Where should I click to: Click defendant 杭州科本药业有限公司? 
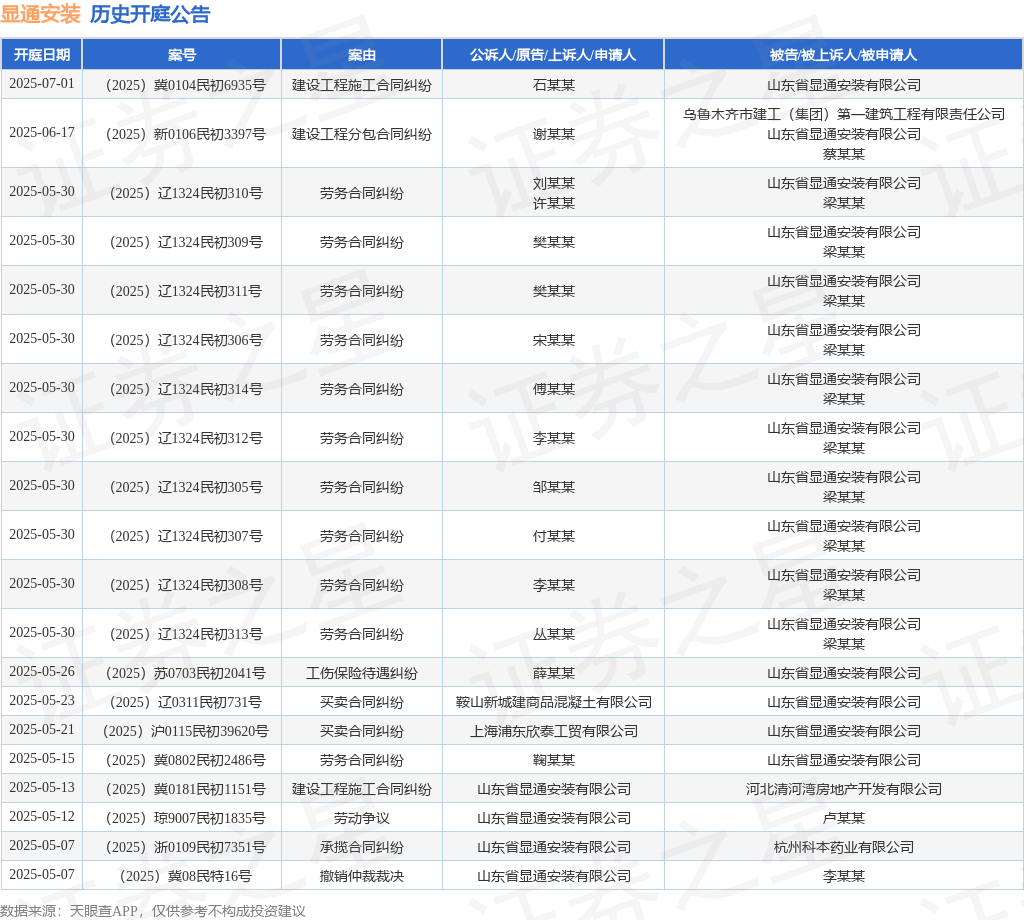point(844,847)
